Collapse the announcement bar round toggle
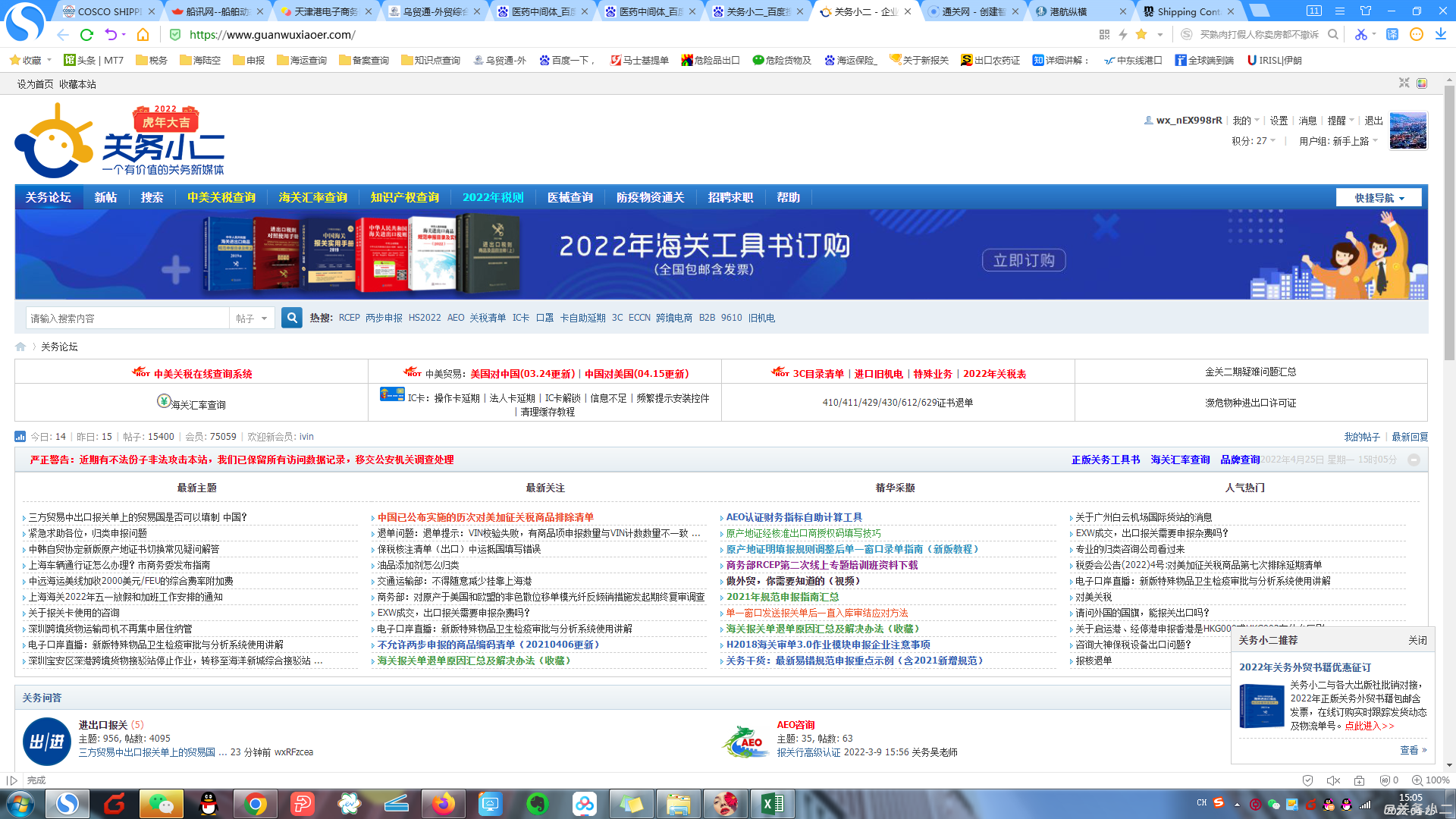Screen dimensions: 1456x819 tap(1414, 460)
